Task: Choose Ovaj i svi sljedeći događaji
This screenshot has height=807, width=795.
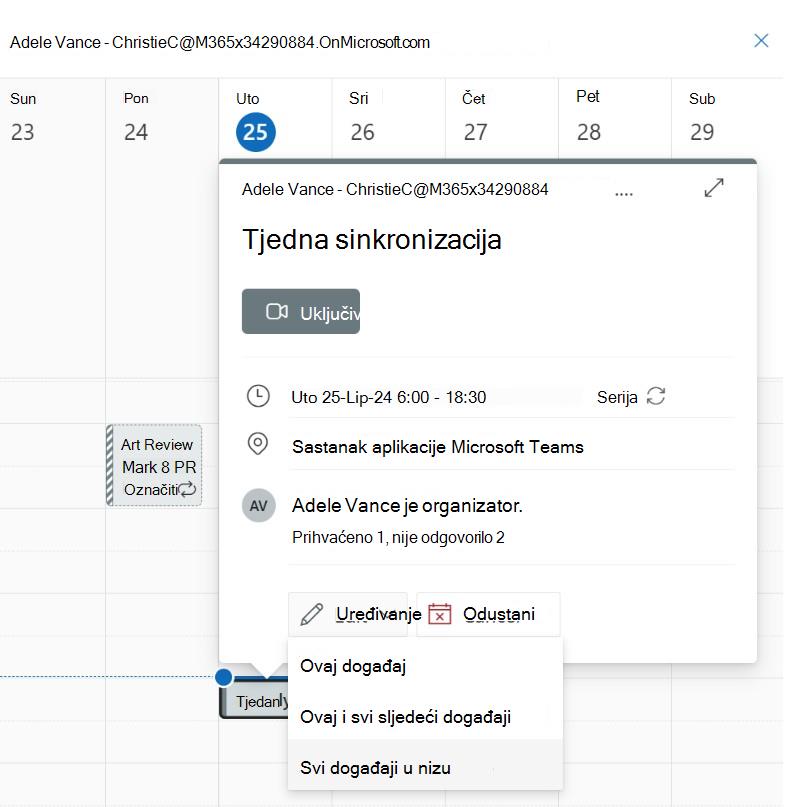Action: click(425, 717)
